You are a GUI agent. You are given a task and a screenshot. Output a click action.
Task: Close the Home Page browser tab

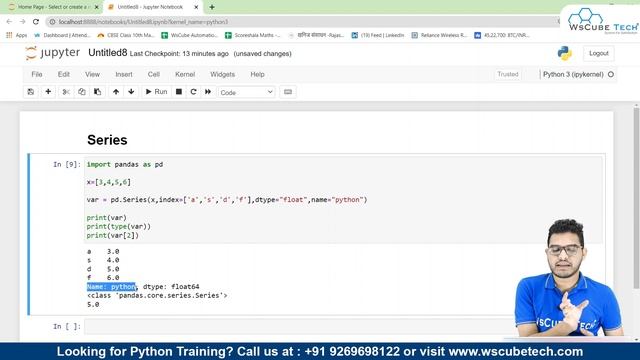click(x=97, y=7)
